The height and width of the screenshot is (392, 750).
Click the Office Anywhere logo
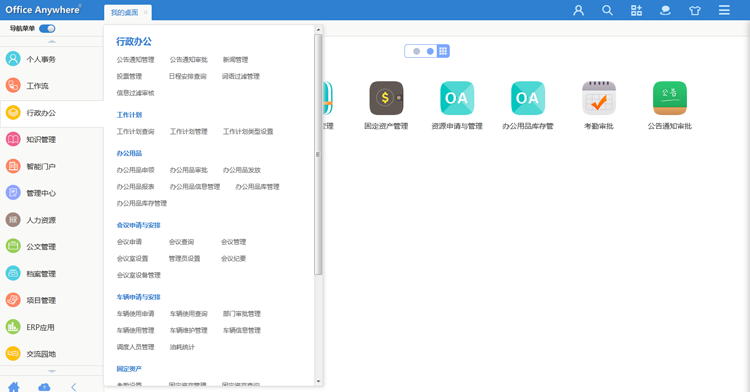pyautogui.click(x=44, y=10)
